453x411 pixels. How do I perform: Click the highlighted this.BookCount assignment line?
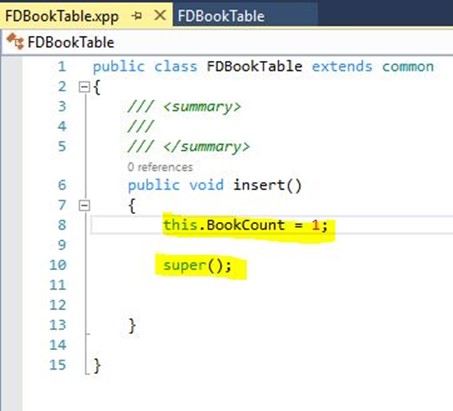click(245, 225)
